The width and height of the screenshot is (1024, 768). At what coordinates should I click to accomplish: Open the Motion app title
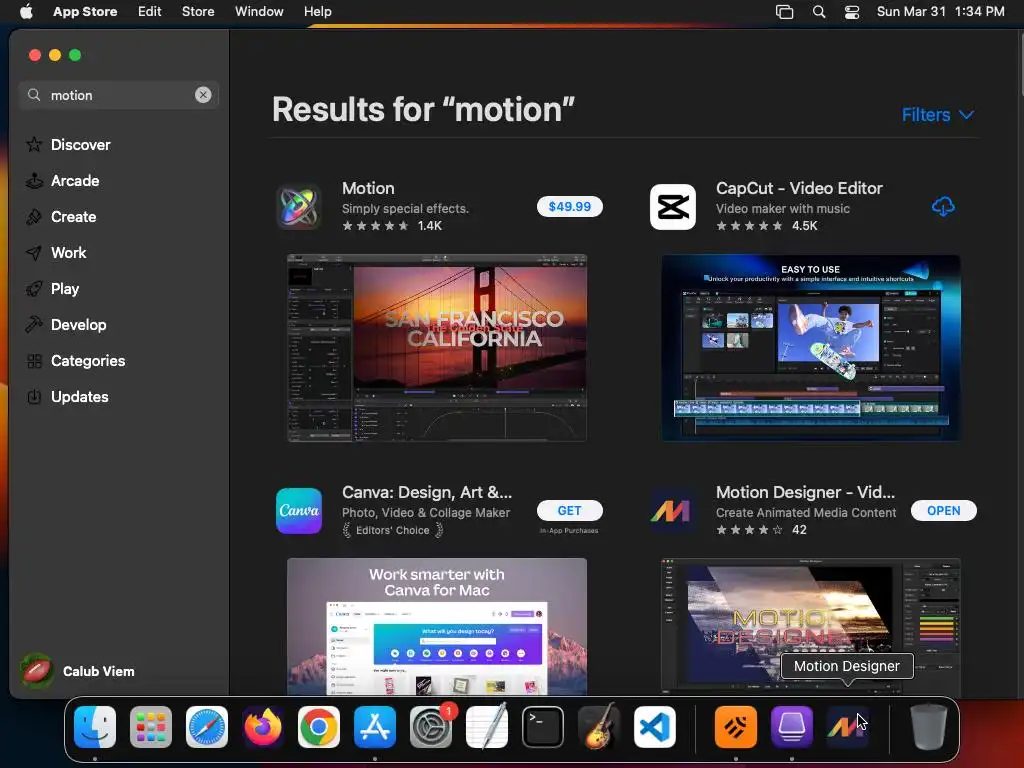coord(368,188)
